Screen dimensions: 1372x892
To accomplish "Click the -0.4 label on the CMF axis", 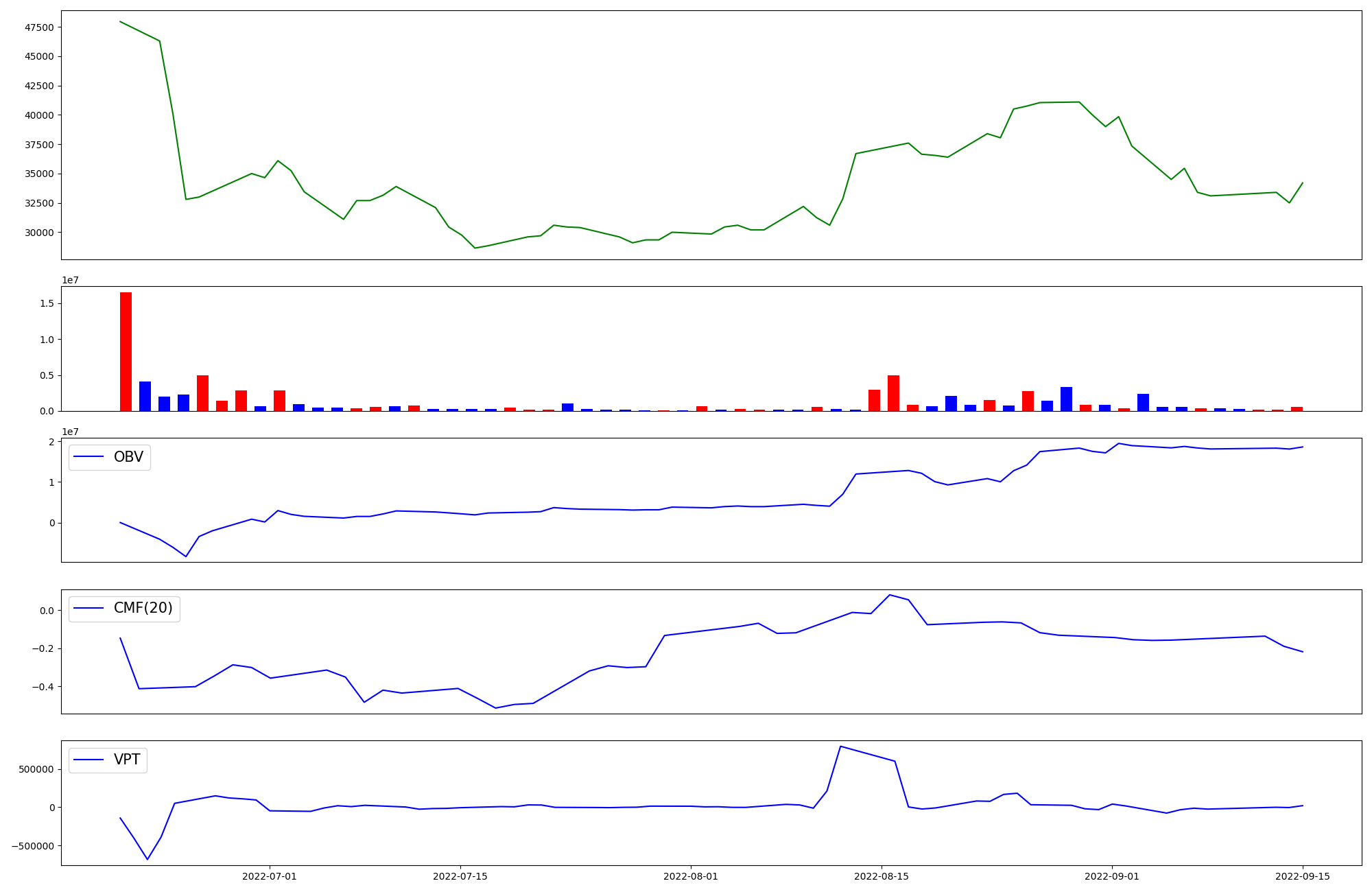I will (44, 687).
